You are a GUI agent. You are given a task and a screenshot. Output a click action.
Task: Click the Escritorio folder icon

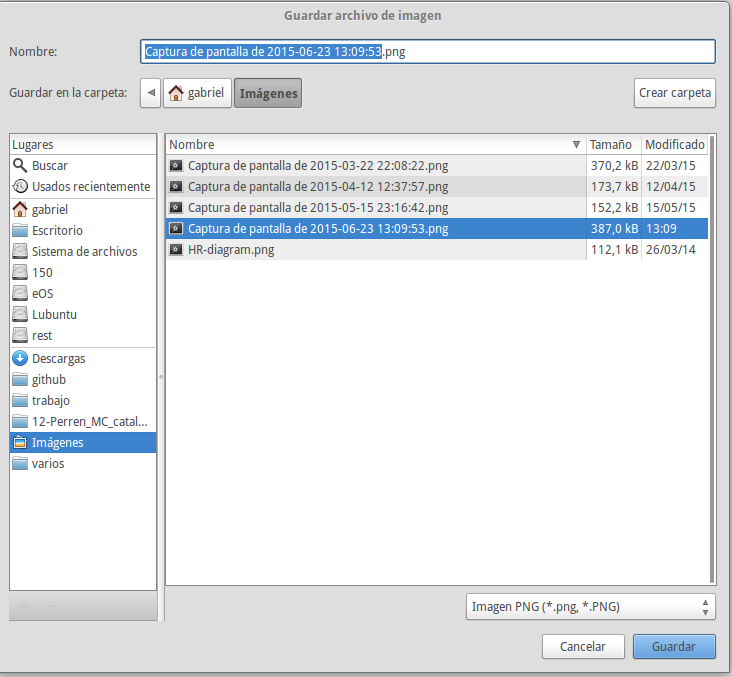[20, 230]
